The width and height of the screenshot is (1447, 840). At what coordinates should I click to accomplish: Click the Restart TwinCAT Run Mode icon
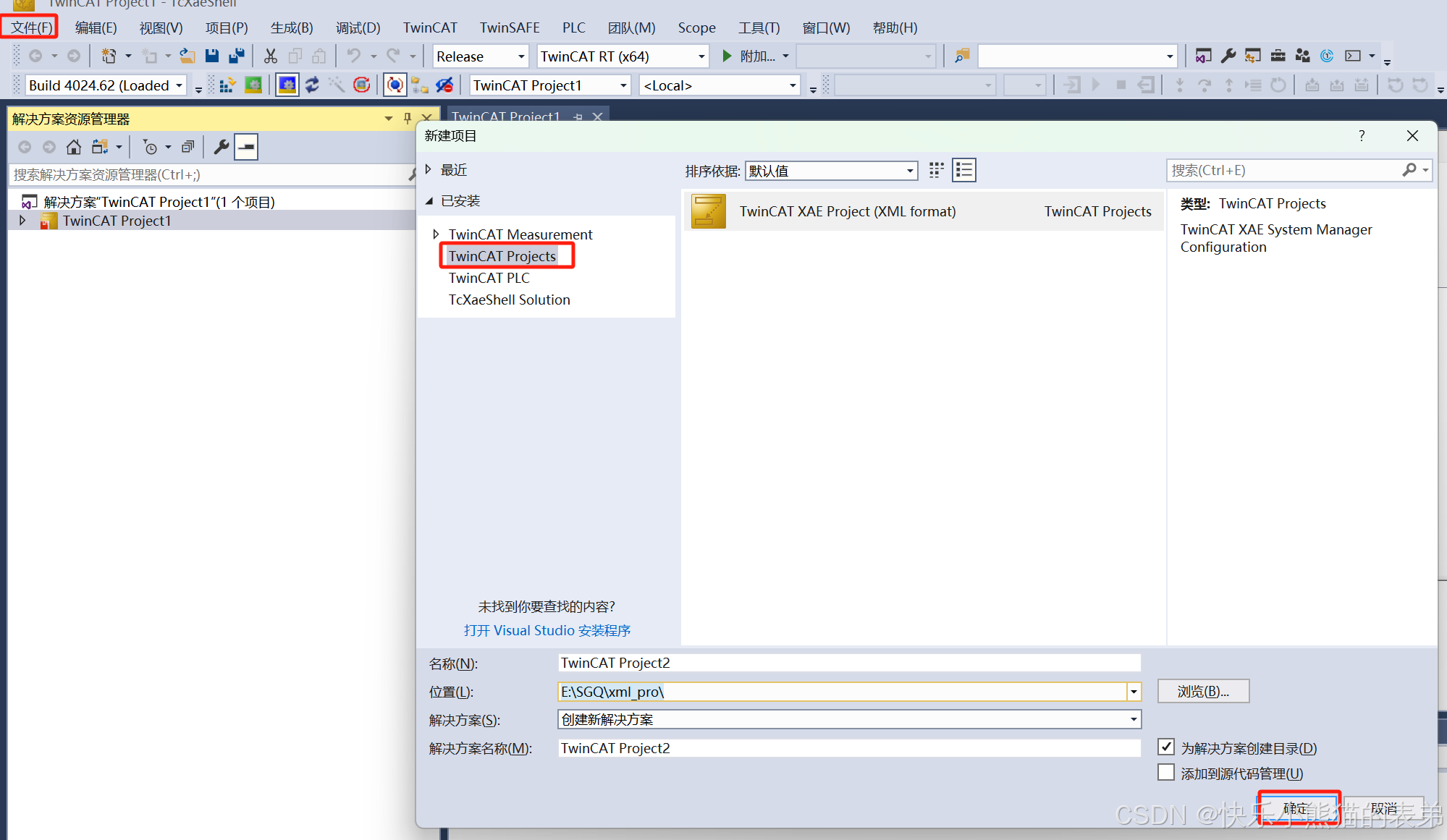click(253, 85)
